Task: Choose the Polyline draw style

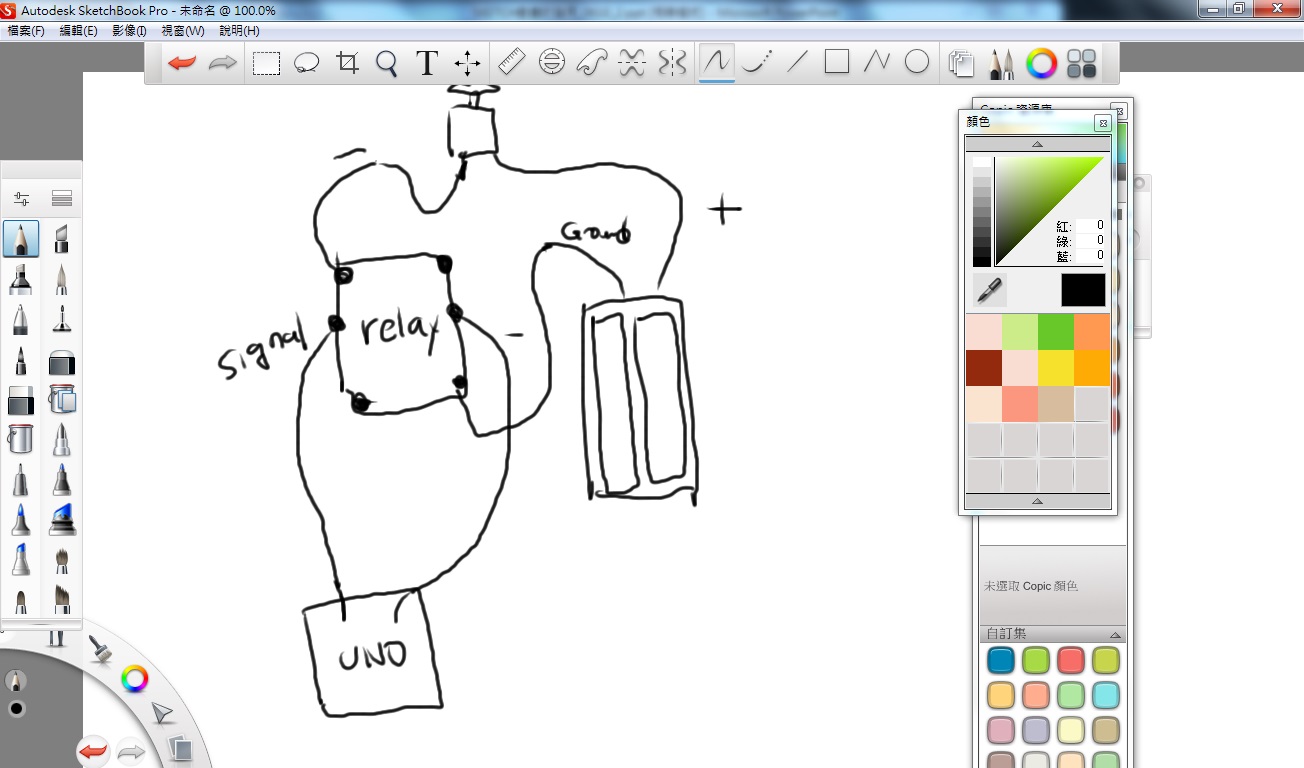Action: tap(877, 63)
